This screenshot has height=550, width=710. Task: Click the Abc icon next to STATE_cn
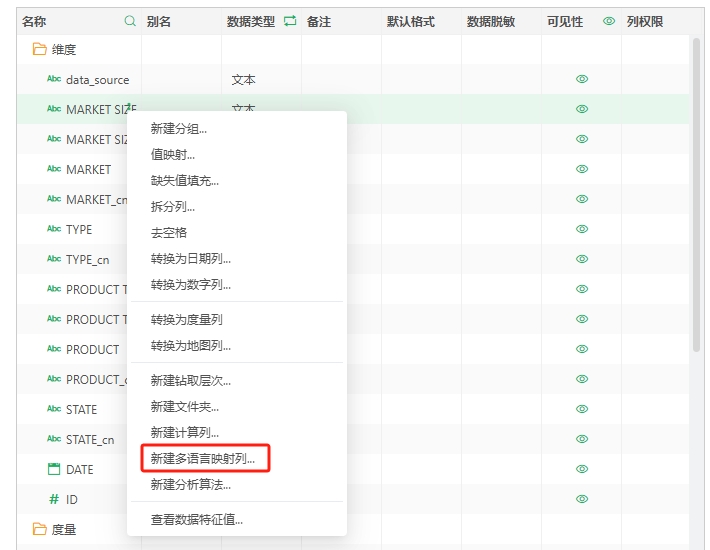54,439
